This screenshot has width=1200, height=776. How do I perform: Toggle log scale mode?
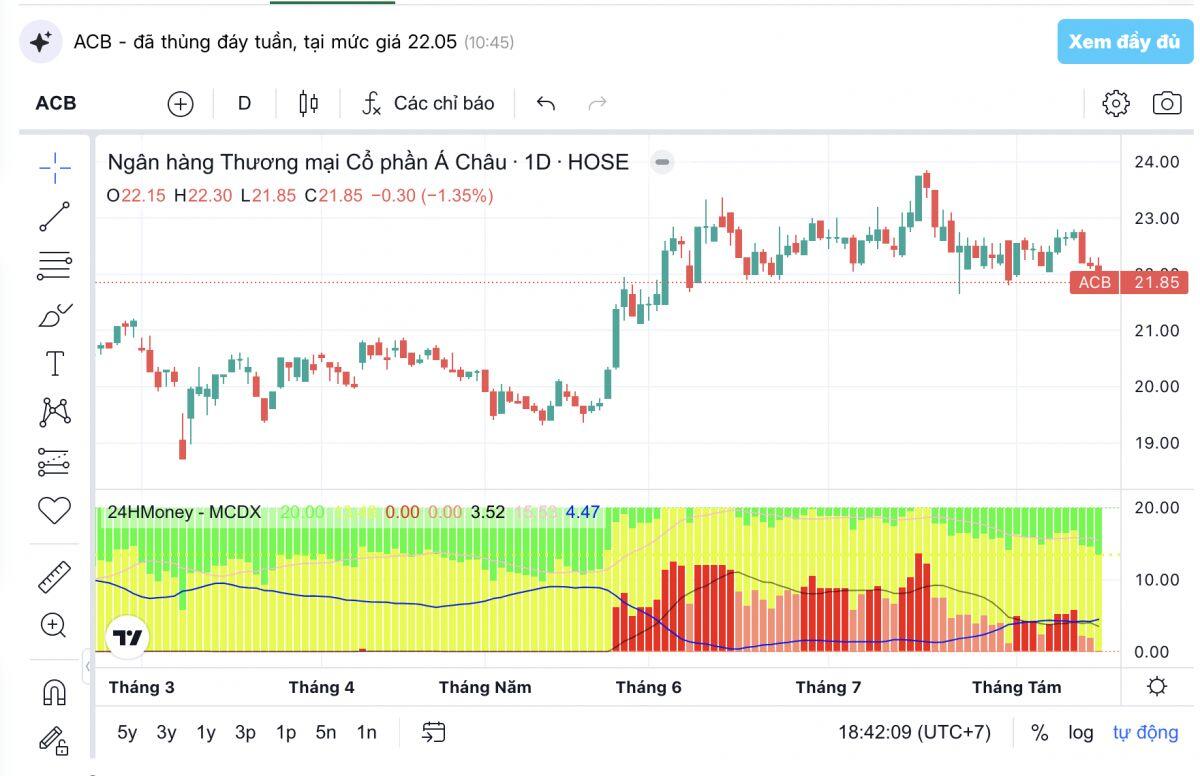click(x=1080, y=732)
